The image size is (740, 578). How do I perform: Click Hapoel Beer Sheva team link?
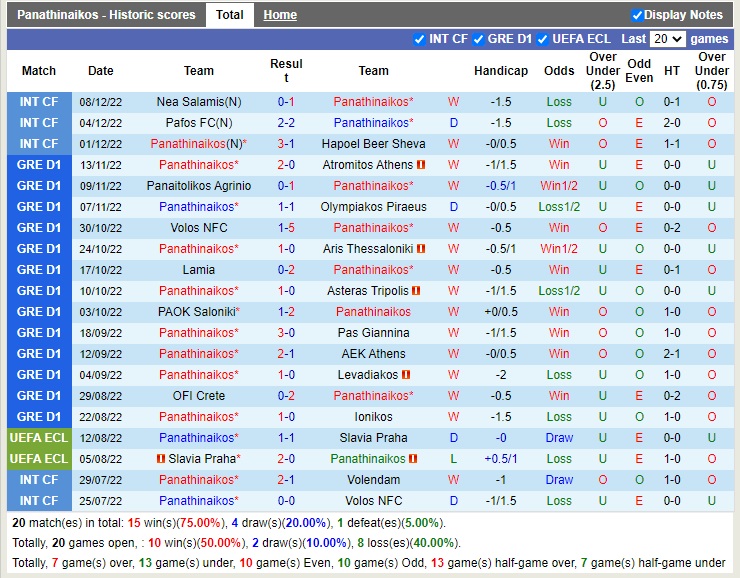point(373,144)
